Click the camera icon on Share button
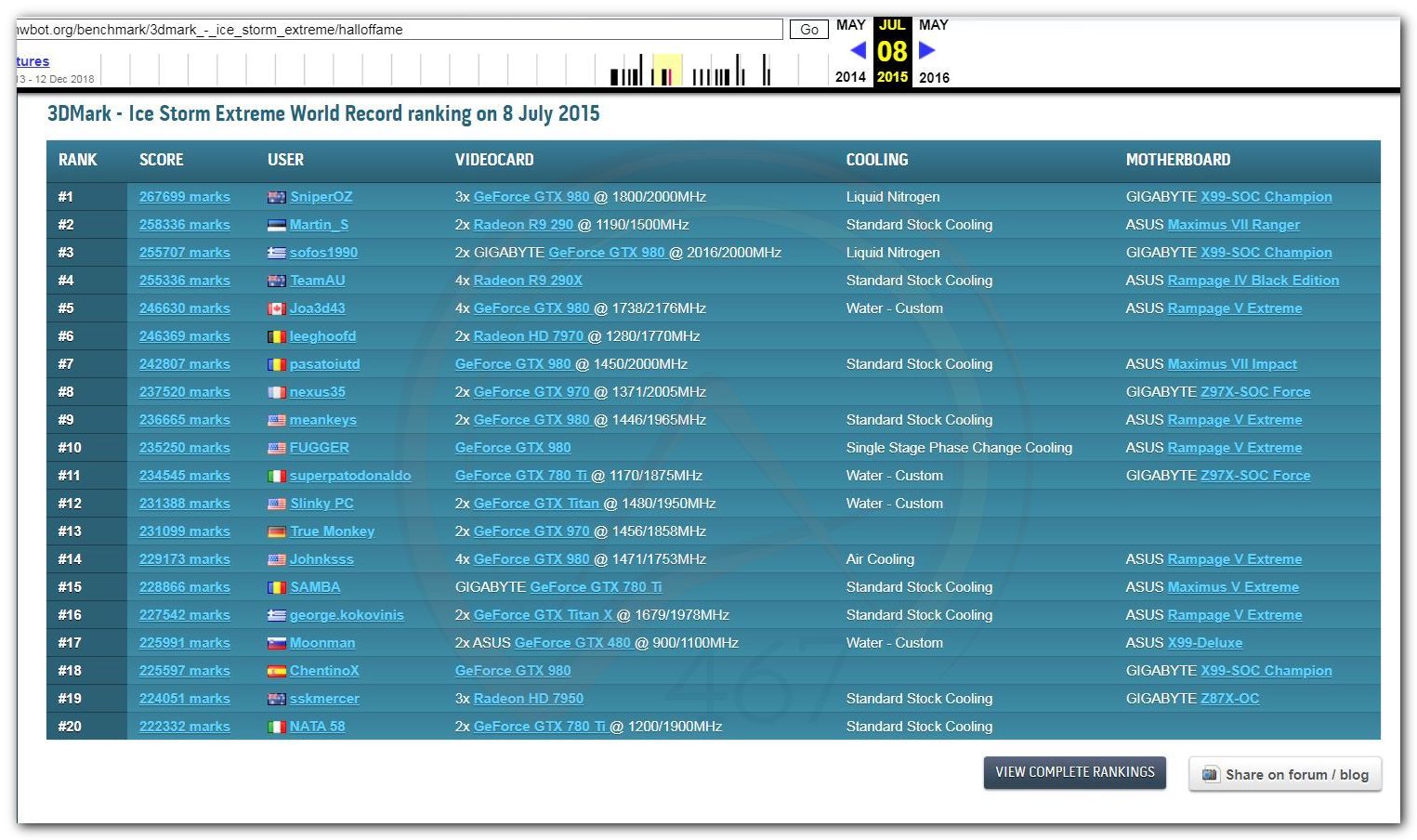1417x840 pixels. [1210, 774]
